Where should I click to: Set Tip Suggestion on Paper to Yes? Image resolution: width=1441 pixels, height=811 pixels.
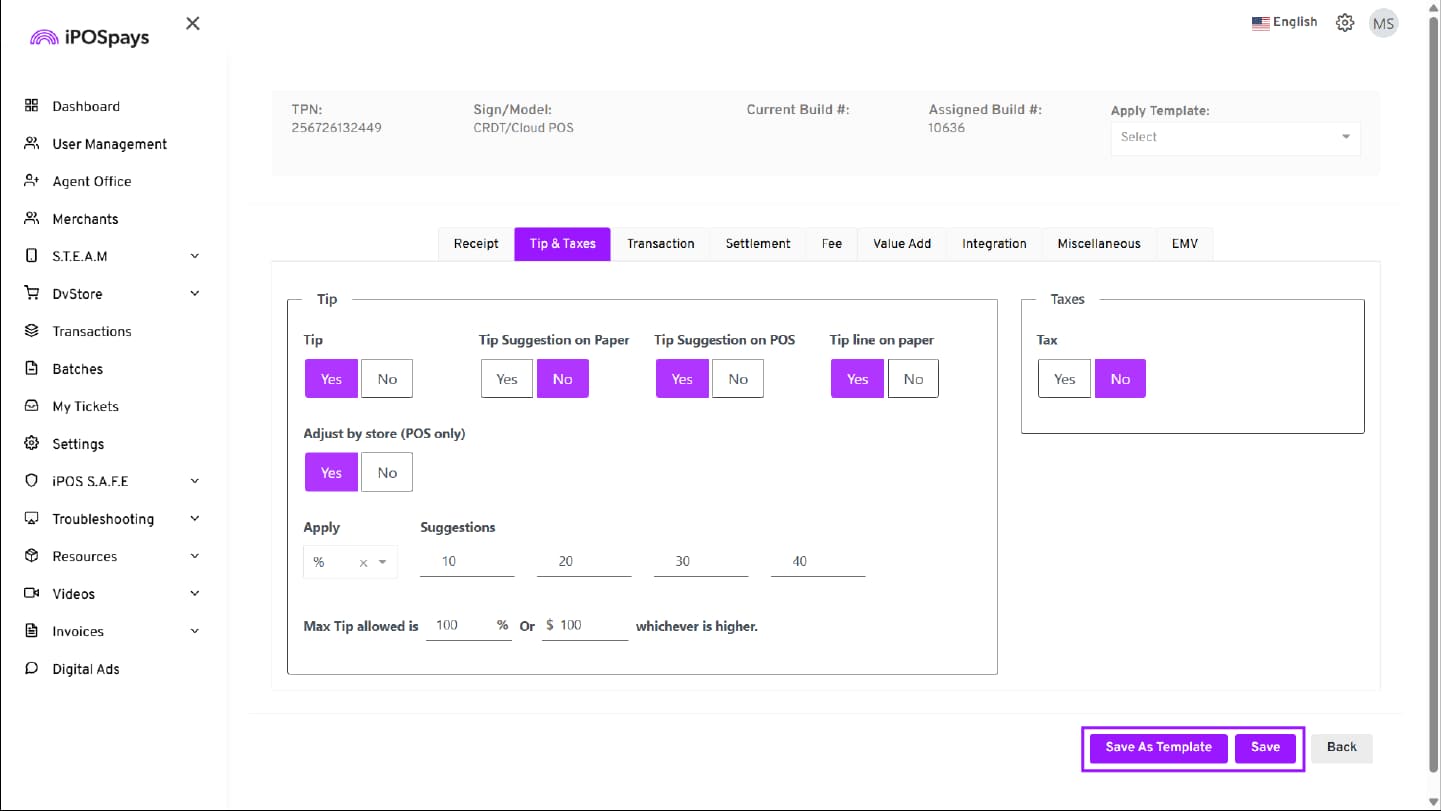506,379
